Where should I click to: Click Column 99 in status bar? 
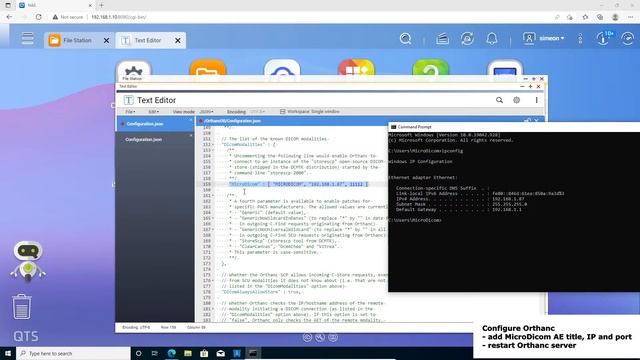point(196,327)
